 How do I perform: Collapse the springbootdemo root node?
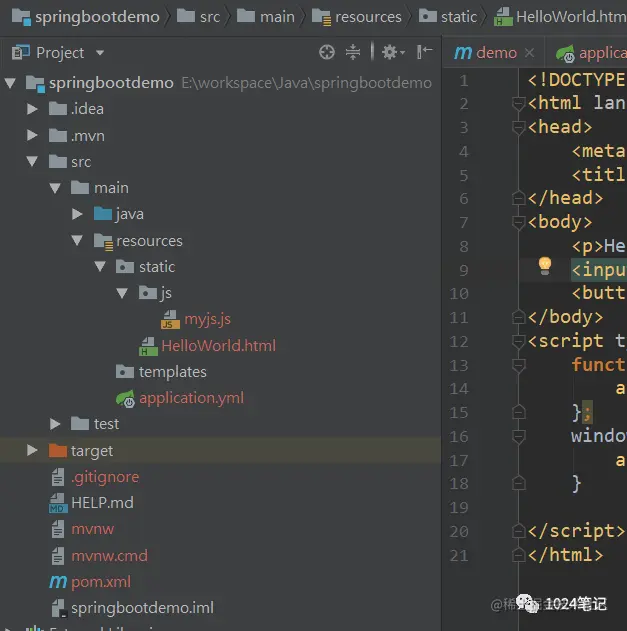[10, 83]
